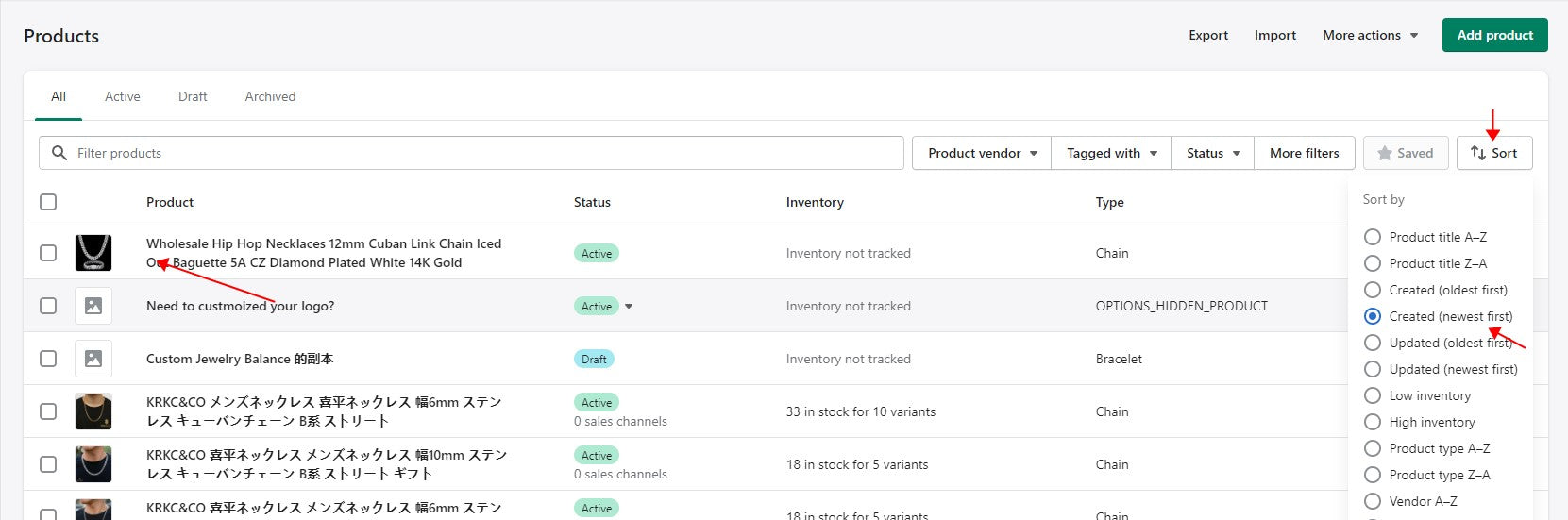
Task: Select Updated (newest first) sort option
Action: [1373, 369]
